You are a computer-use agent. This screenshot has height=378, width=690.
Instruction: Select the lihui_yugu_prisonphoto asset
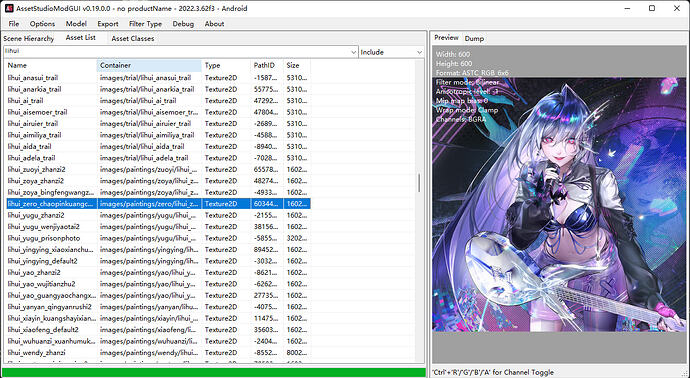(158, 238)
